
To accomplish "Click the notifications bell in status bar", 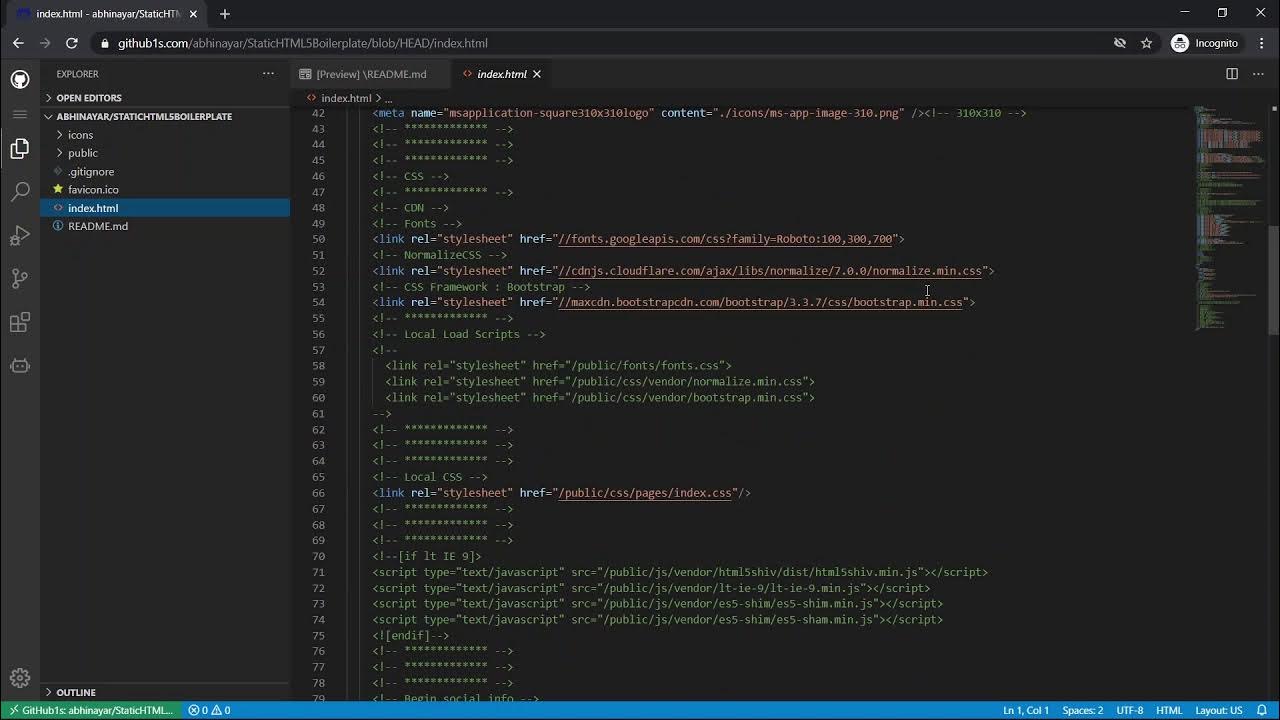I will (1262, 710).
